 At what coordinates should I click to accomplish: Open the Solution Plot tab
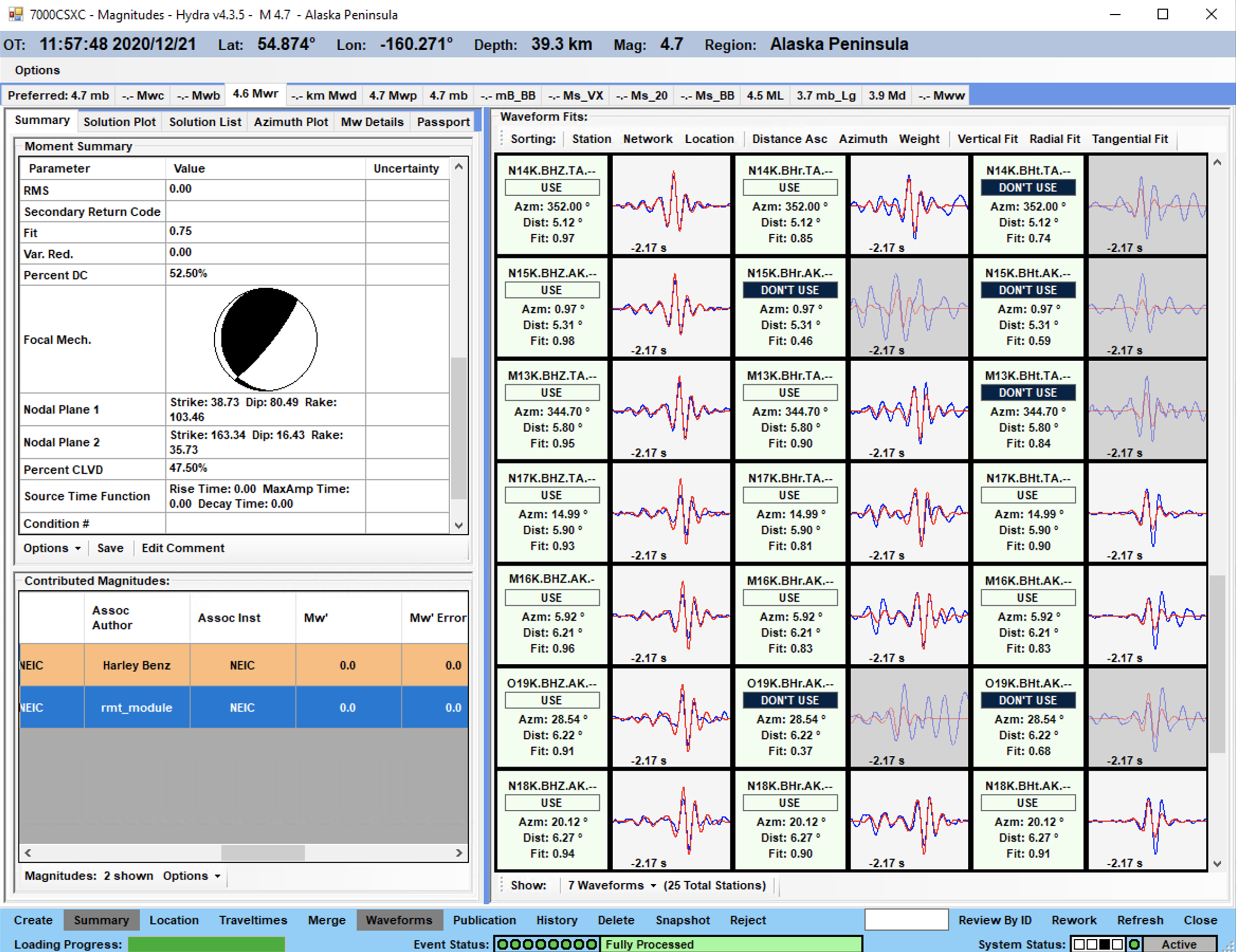click(x=120, y=122)
